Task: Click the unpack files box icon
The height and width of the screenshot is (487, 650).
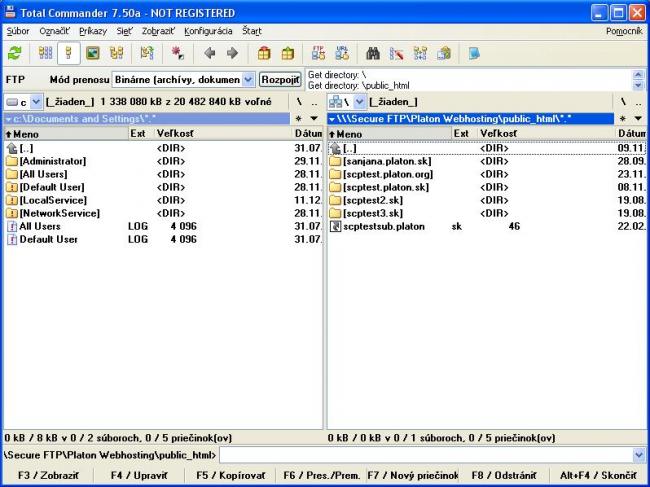Action: point(288,53)
